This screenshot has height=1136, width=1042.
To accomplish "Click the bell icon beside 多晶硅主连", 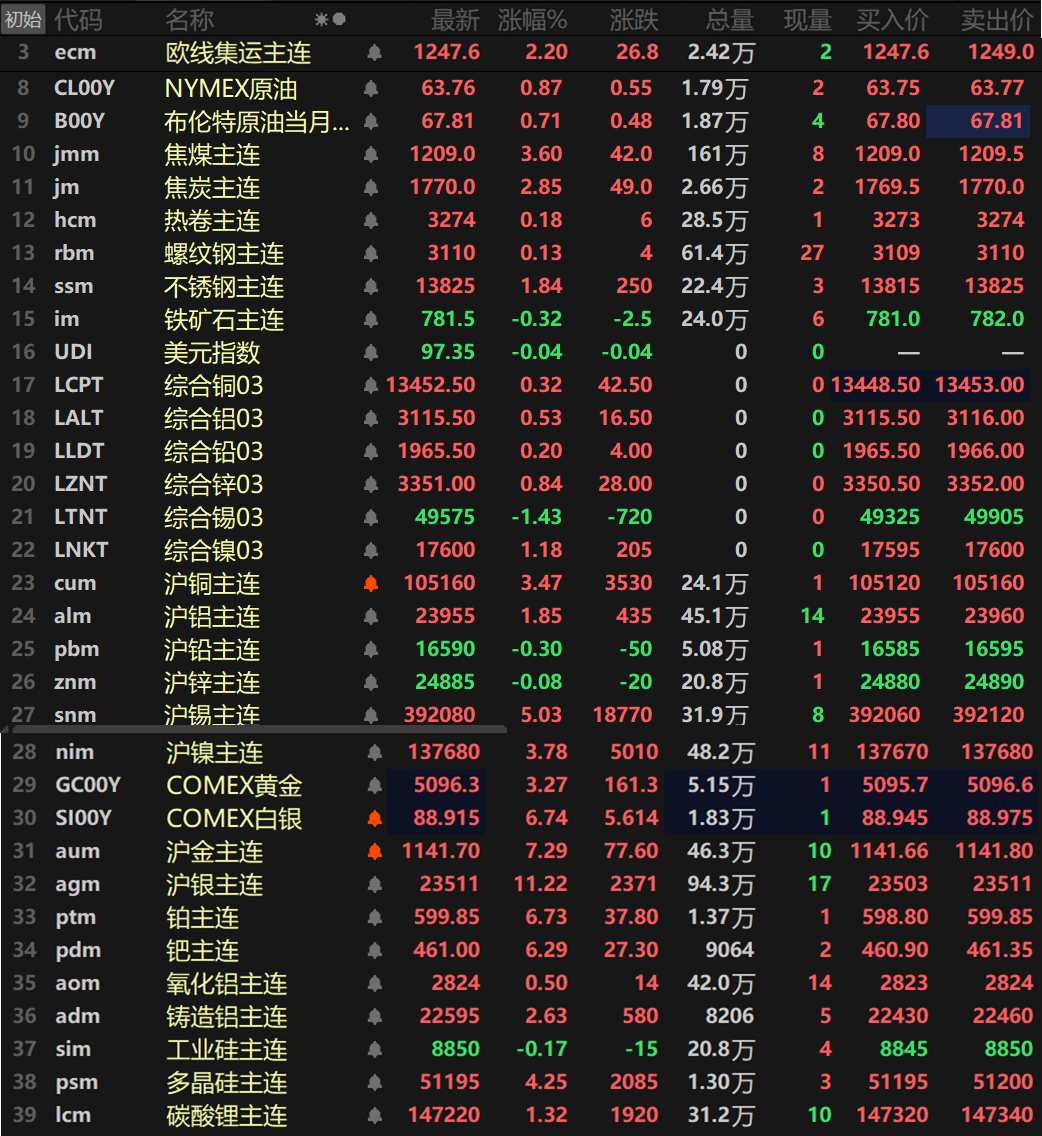I will [x=373, y=1082].
